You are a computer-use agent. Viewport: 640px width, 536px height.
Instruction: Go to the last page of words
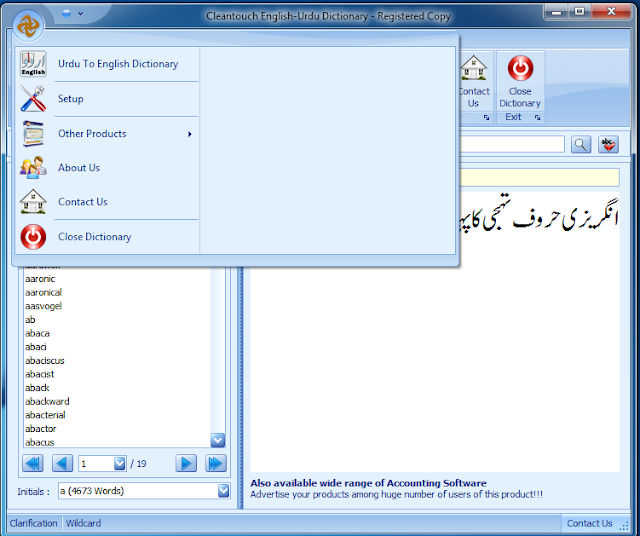coord(216,463)
